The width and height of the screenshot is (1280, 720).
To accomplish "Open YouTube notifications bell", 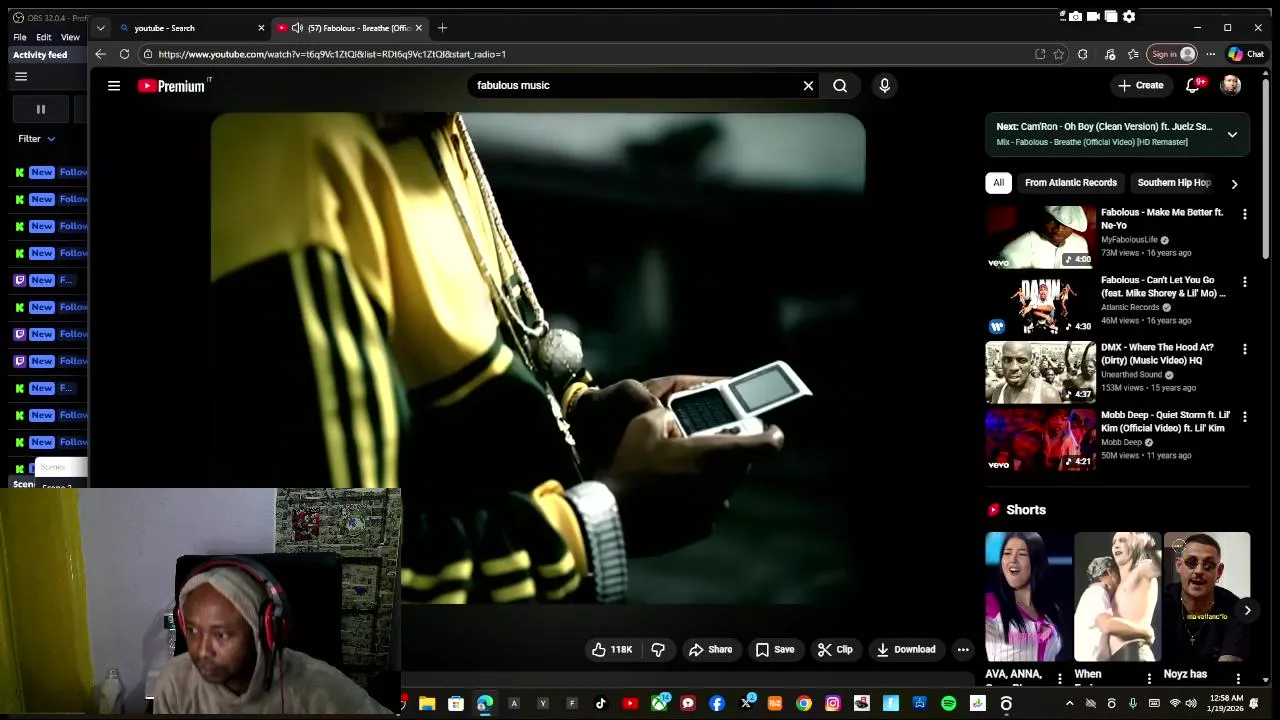I will click(1192, 86).
